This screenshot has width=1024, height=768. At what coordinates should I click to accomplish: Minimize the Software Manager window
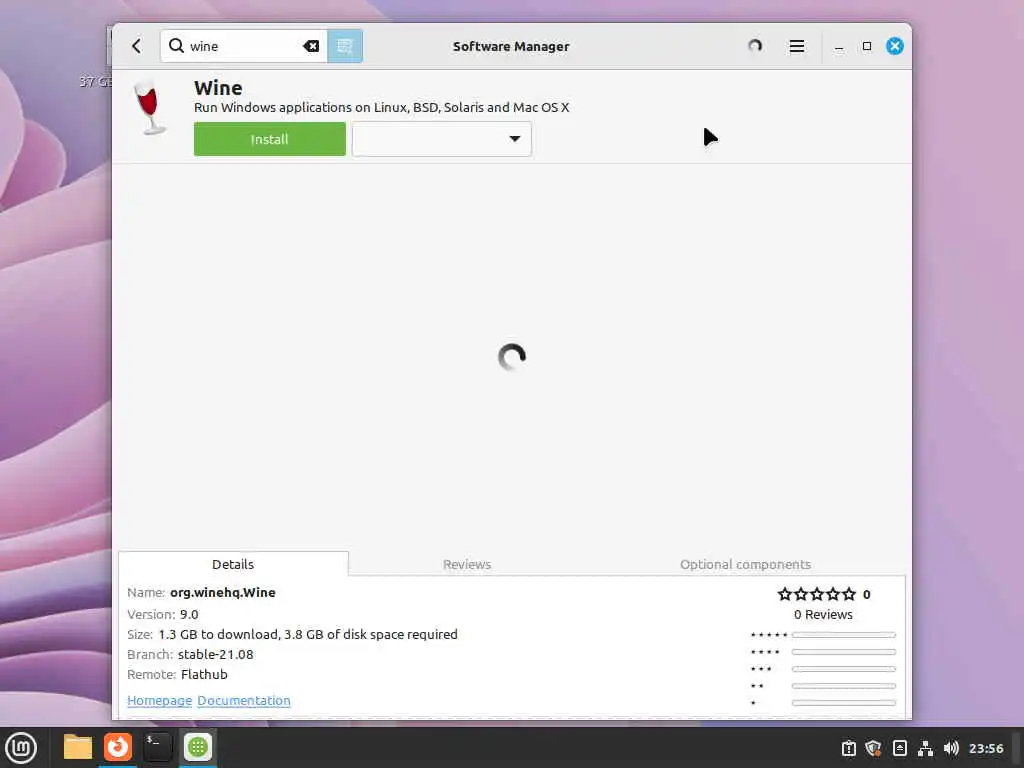pyautogui.click(x=839, y=46)
